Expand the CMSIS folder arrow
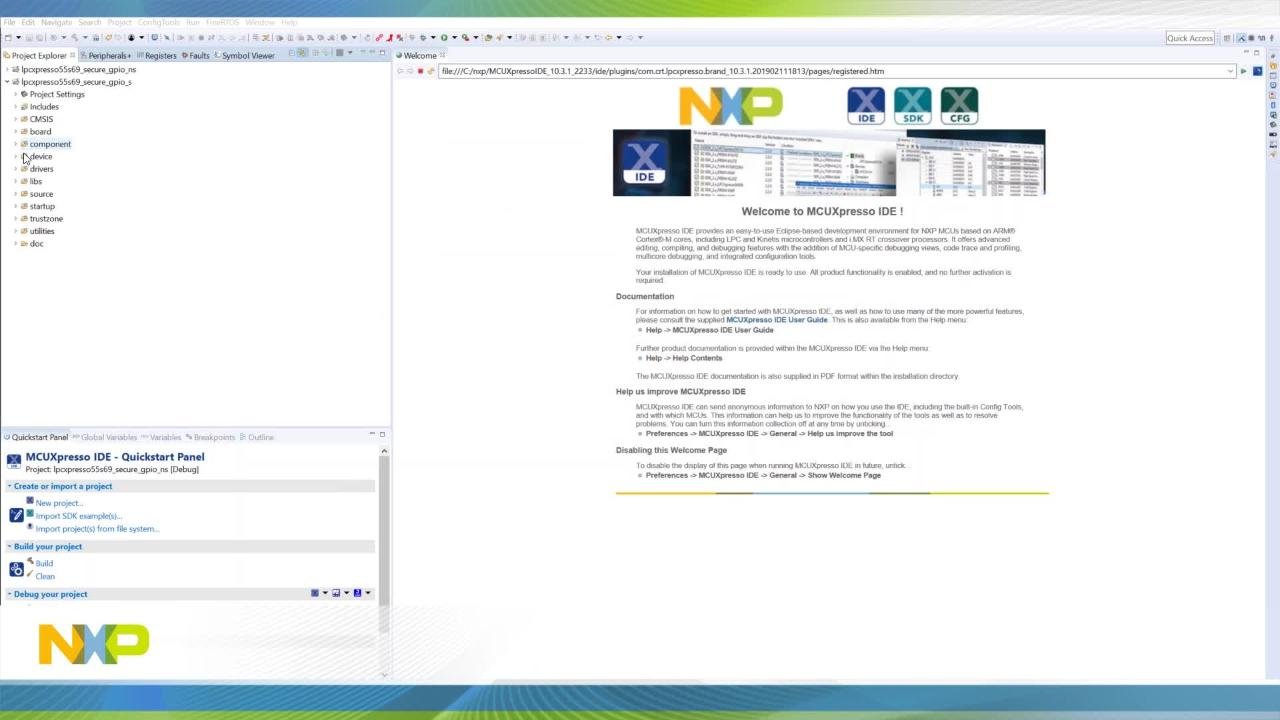 tap(15, 119)
